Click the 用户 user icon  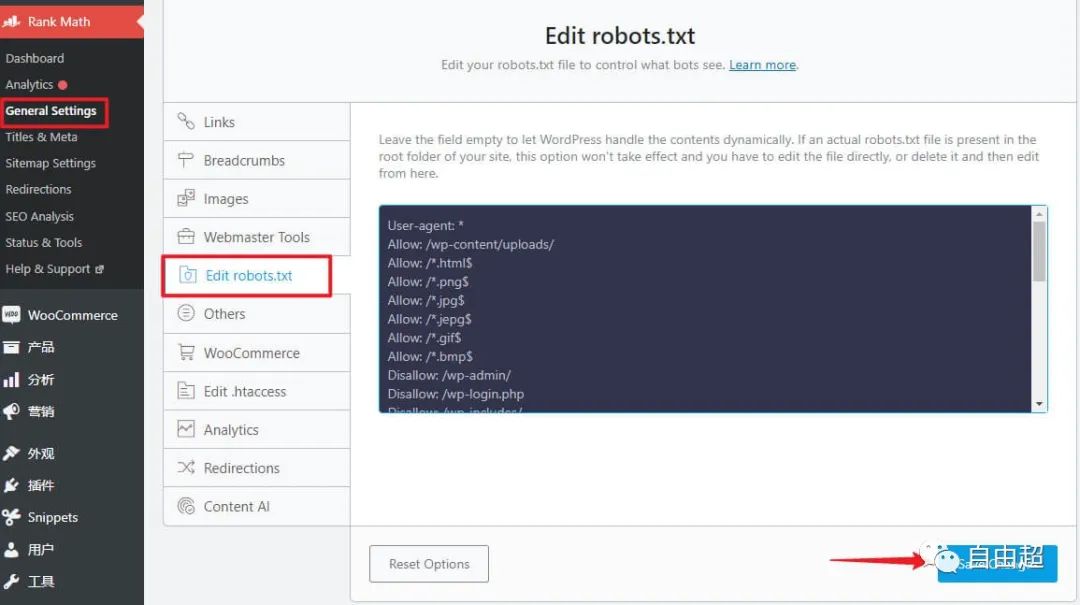(x=11, y=549)
